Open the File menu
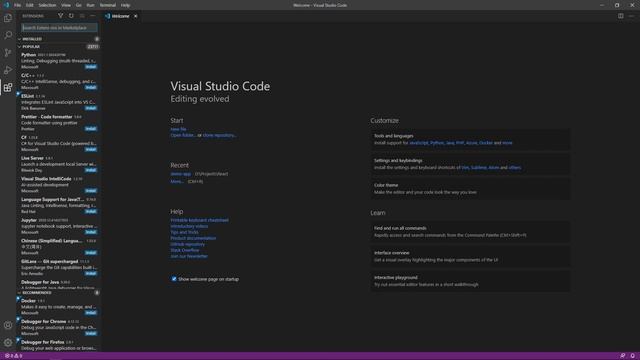The image size is (640, 360). [x=17, y=5]
